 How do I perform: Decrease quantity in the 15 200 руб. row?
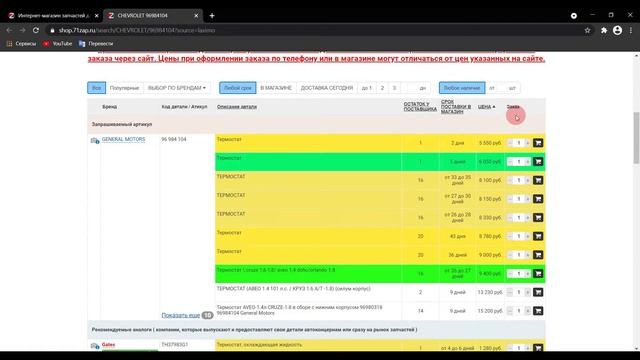coord(510,311)
